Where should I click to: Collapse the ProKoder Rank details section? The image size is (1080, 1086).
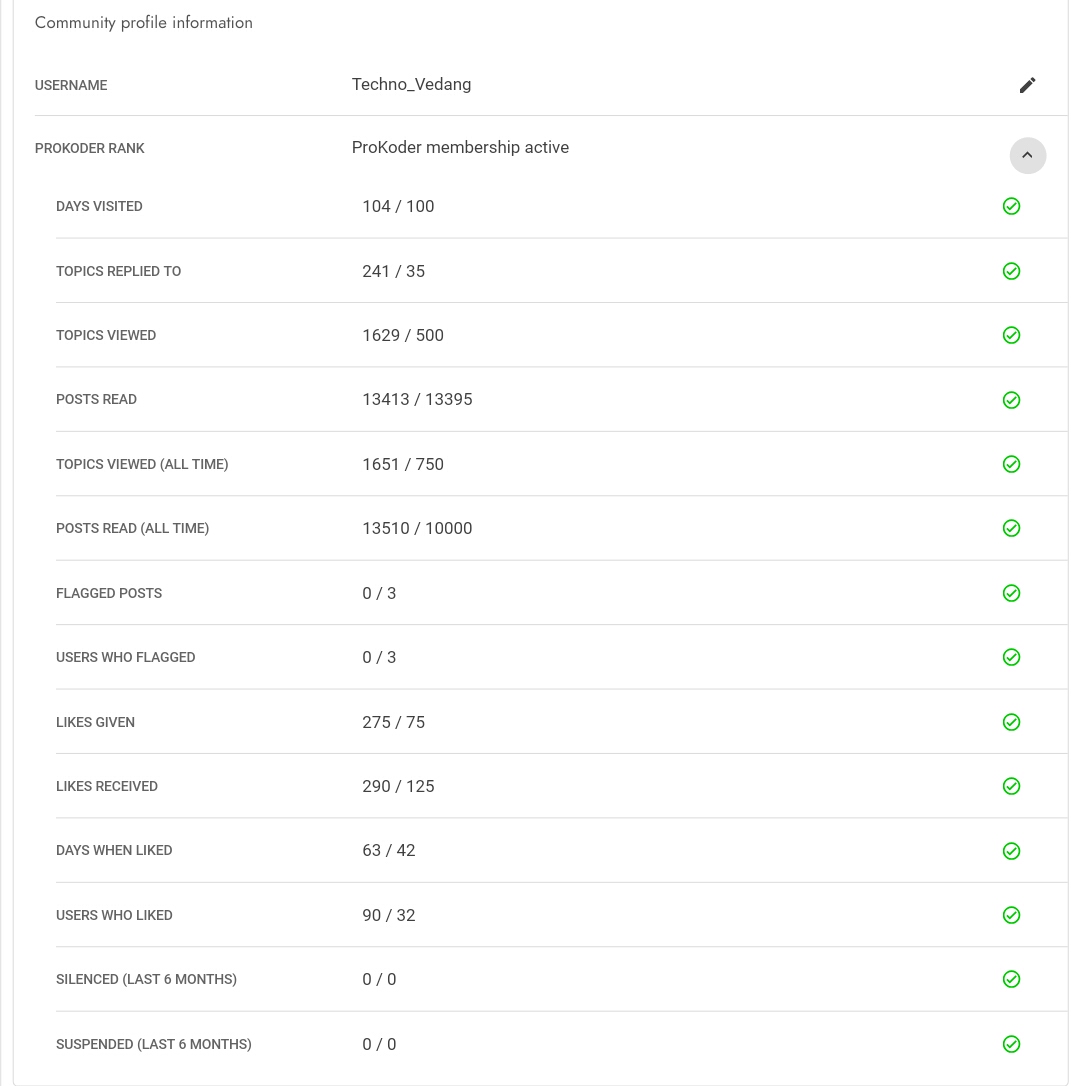pyautogui.click(x=1027, y=155)
